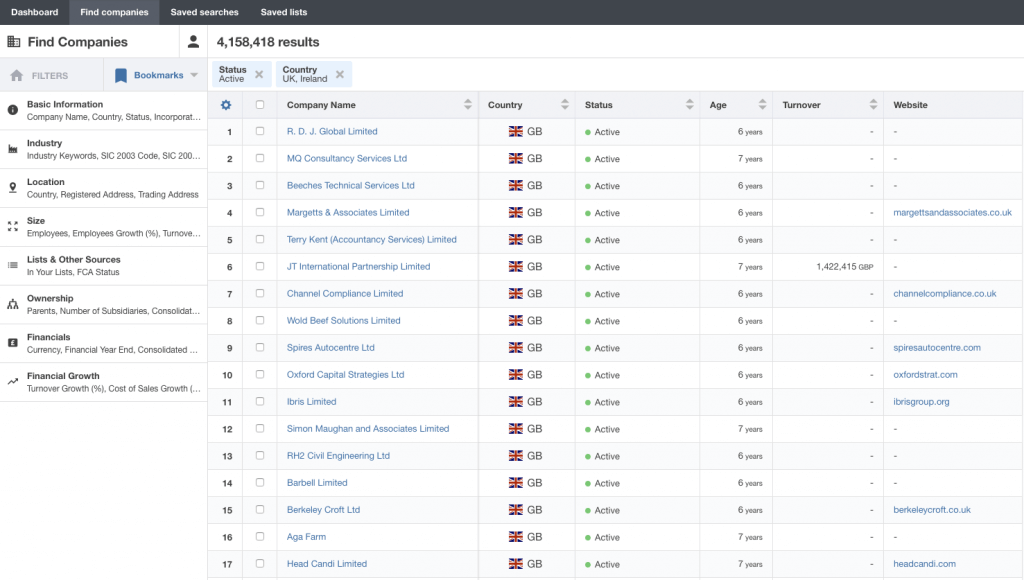Select the checkbox for Spires Autocentre Ltd
The image size is (1024, 580).
tap(261, 347)
